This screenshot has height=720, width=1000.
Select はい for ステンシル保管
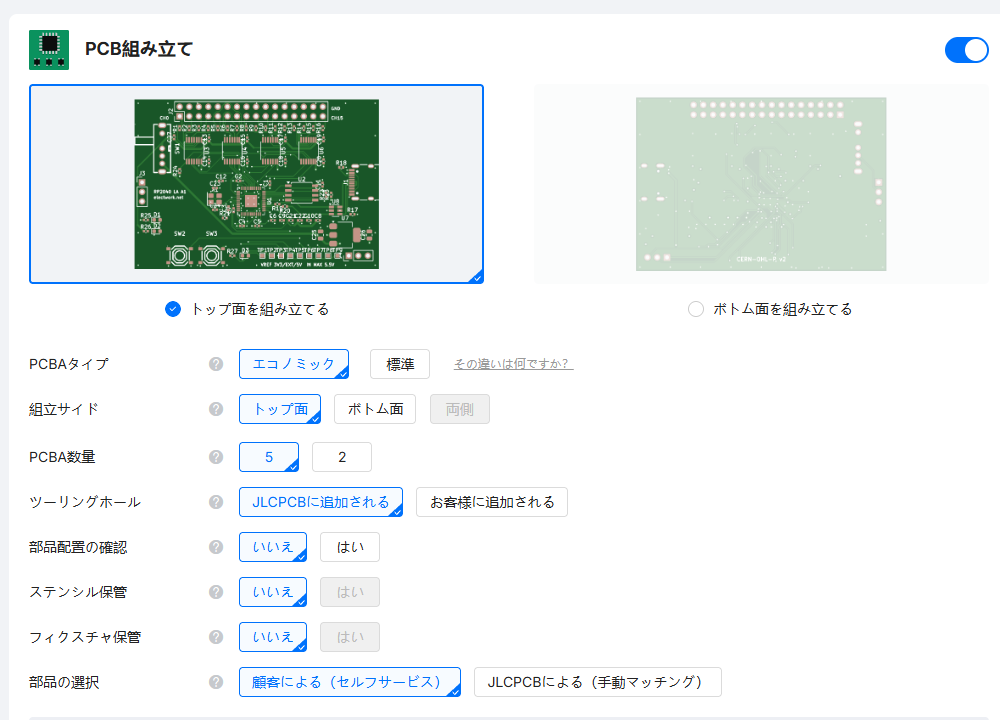tap(350, 592)
